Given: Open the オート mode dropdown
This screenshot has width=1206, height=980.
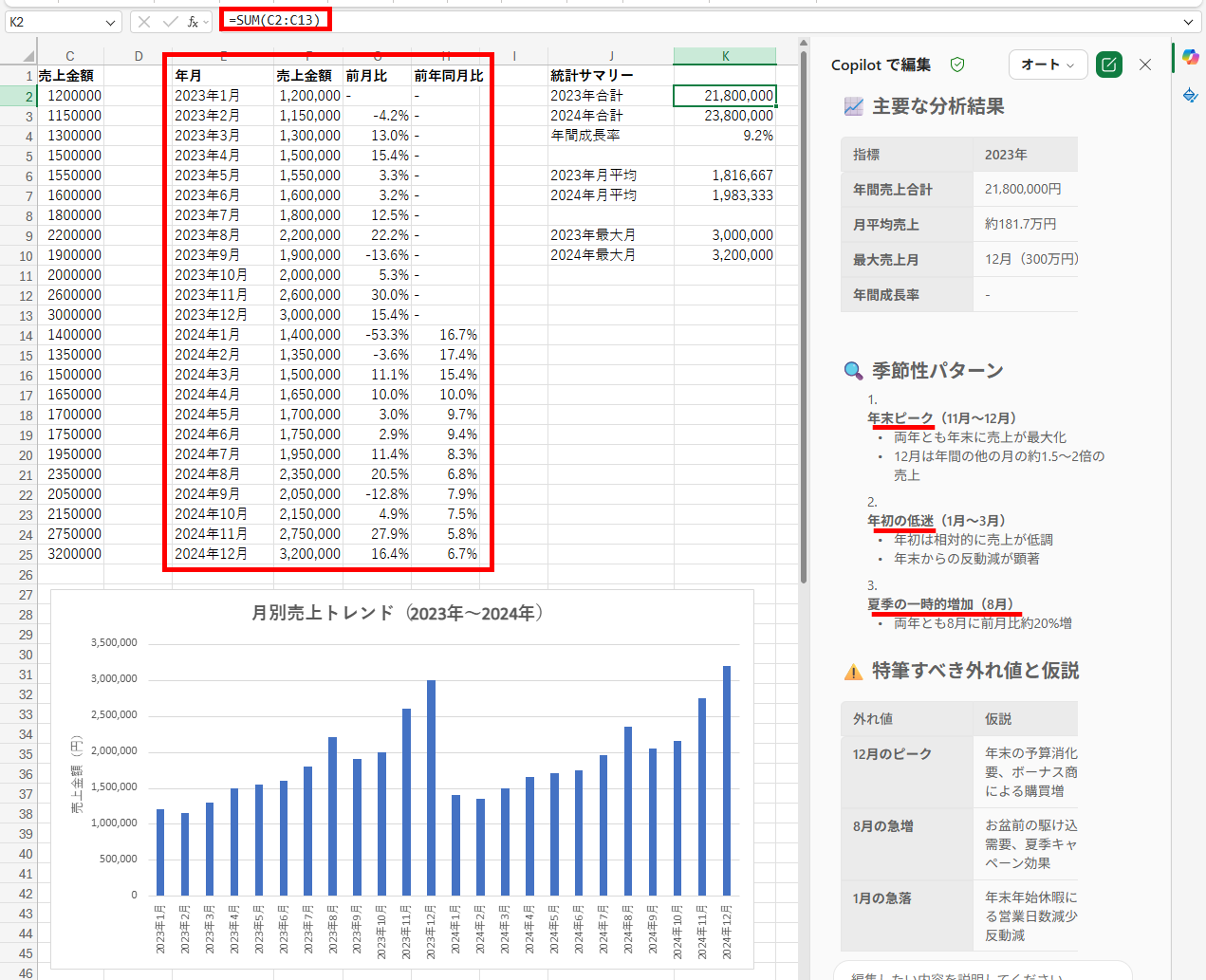Looking at the screenshot, I should tap(1047, 65).
